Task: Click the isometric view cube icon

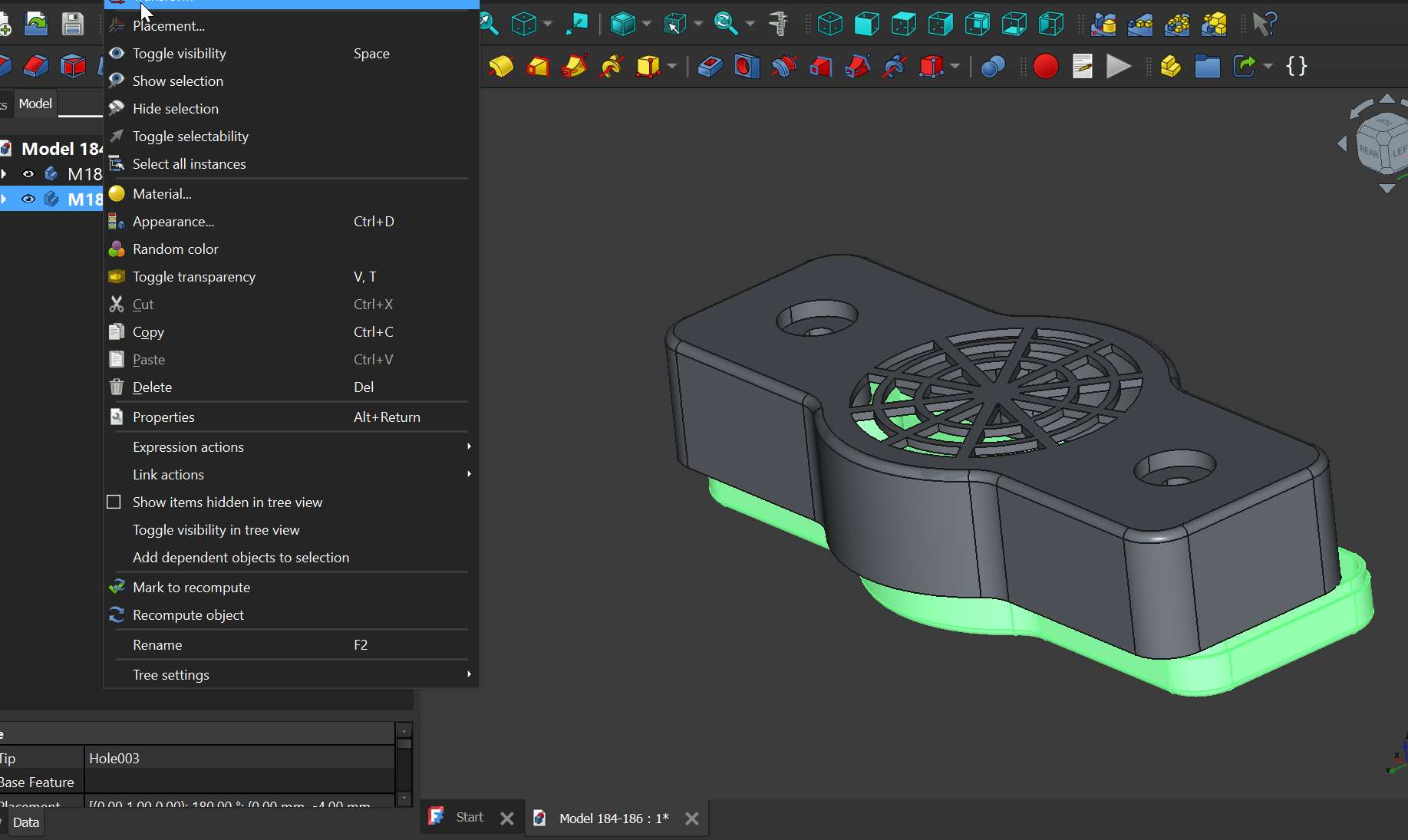Action: point(829,24)
